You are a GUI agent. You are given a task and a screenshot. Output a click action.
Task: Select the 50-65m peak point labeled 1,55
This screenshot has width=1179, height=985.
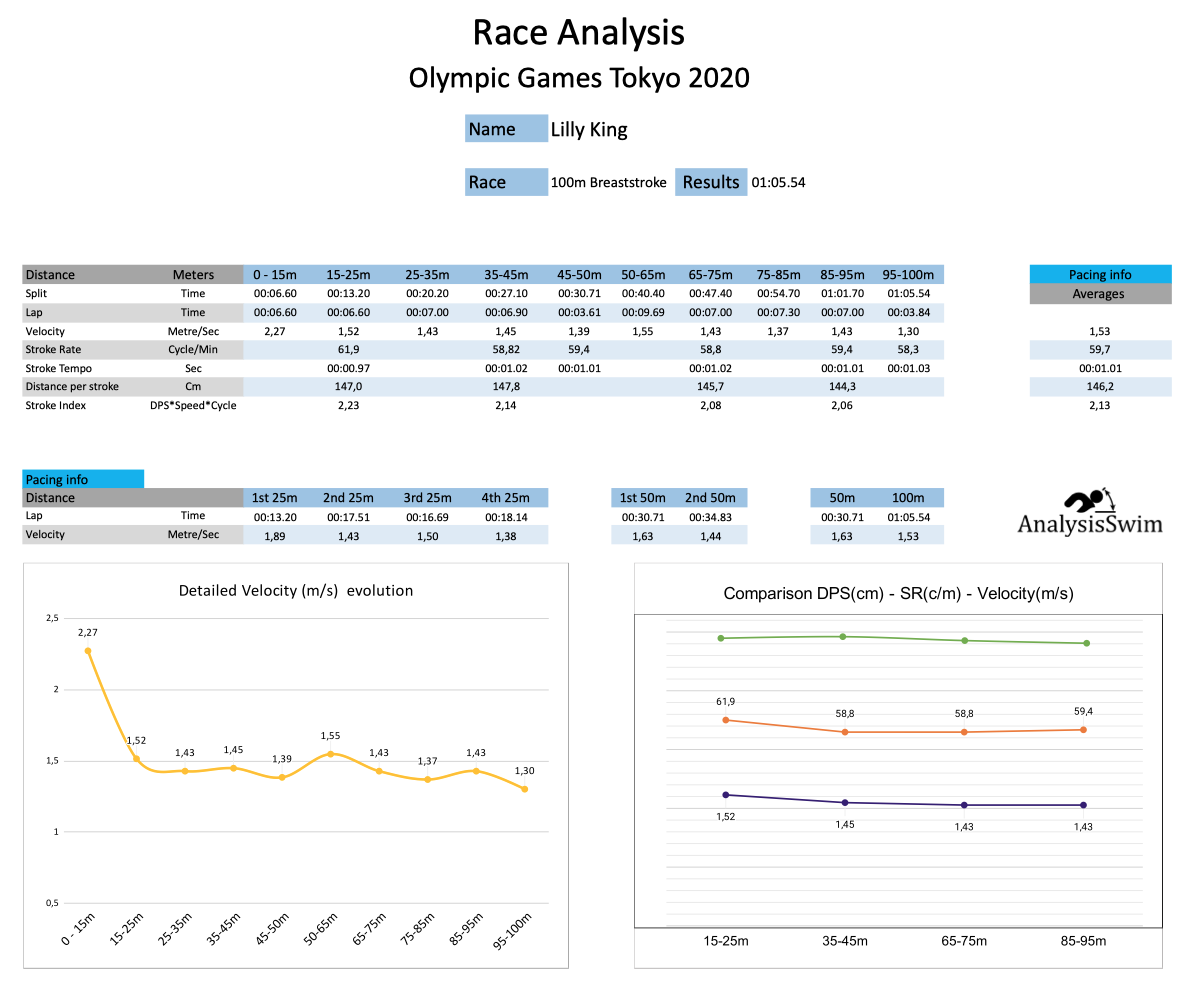coord(331,754)
